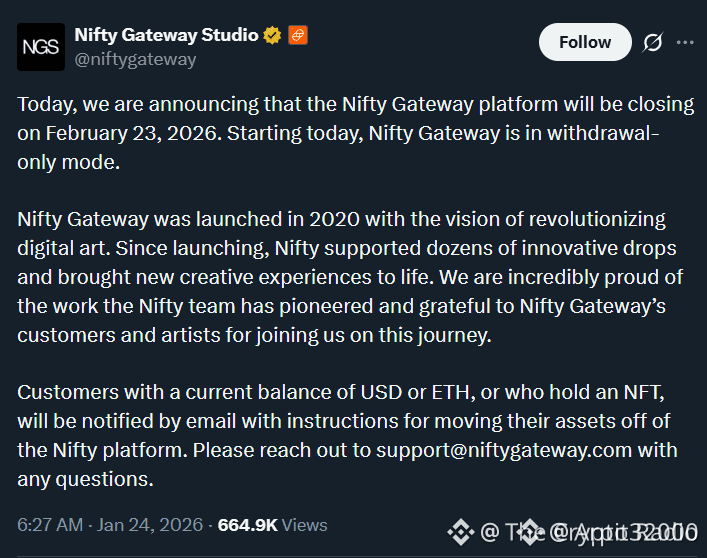The width and height of the screenshot is (707, 558).
Task: Click the words "any questions" ending the post
Action: pos(85,479)
